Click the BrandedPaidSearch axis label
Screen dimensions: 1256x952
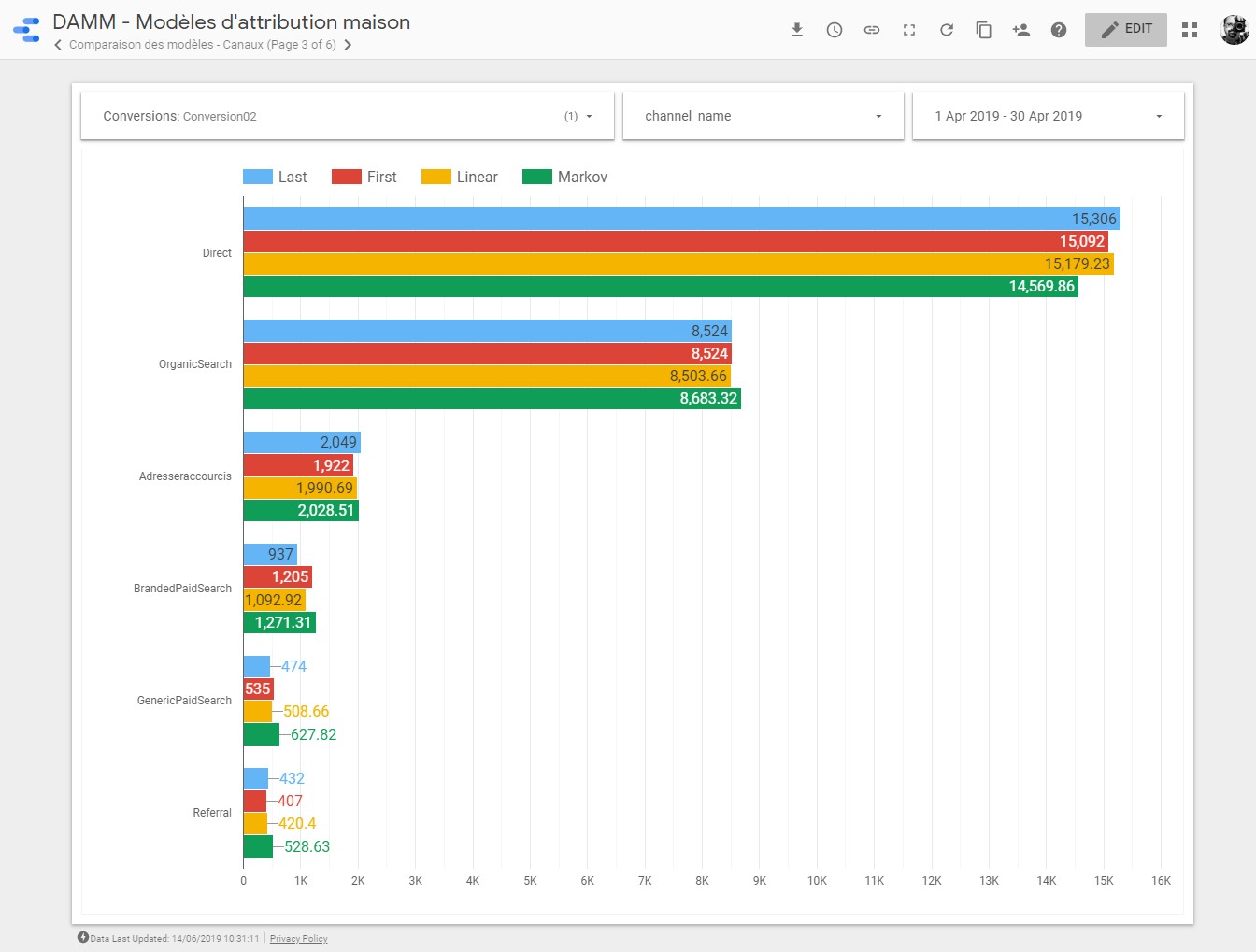[182, 589]
